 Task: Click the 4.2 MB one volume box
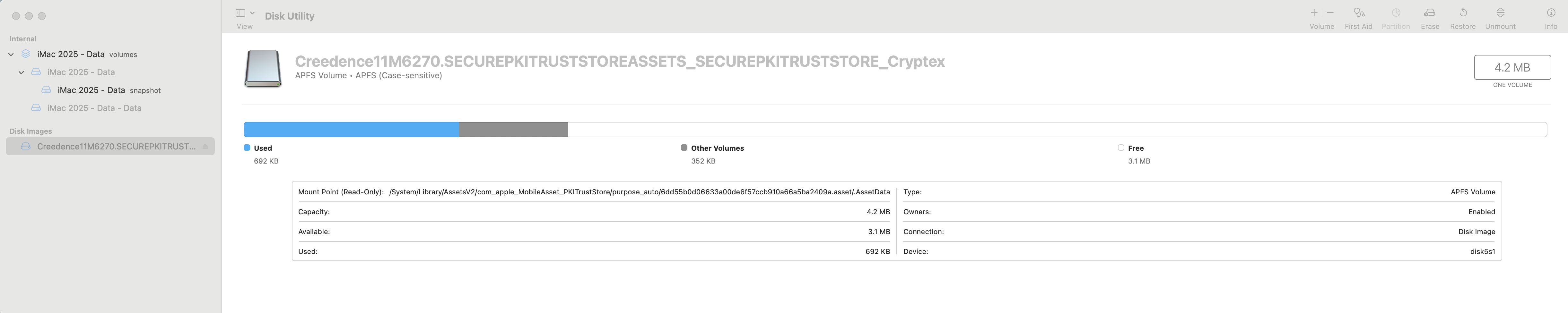pyautogui.click(x=1512, y=67)
